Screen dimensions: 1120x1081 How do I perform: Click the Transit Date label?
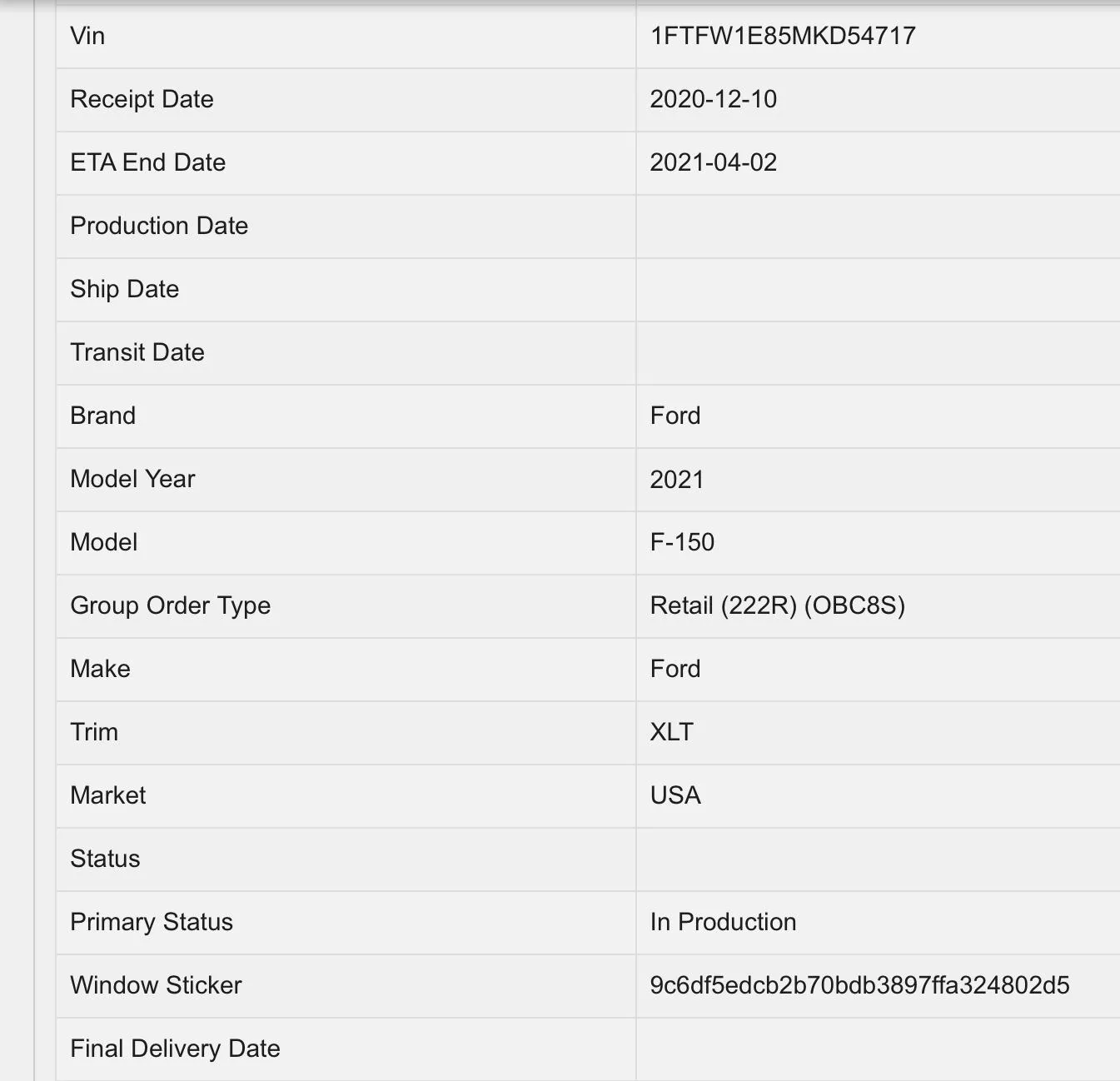[x=137, y=352]
